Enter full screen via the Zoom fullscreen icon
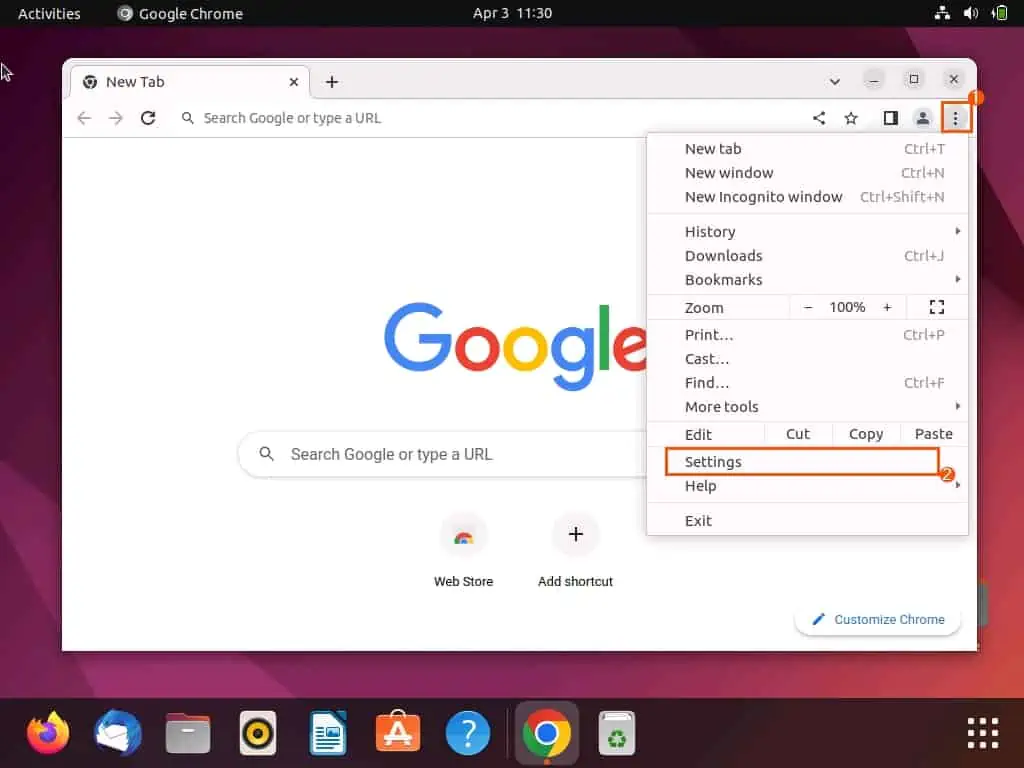This screenshot has width=1024, height=768. [x=936, y=307]
